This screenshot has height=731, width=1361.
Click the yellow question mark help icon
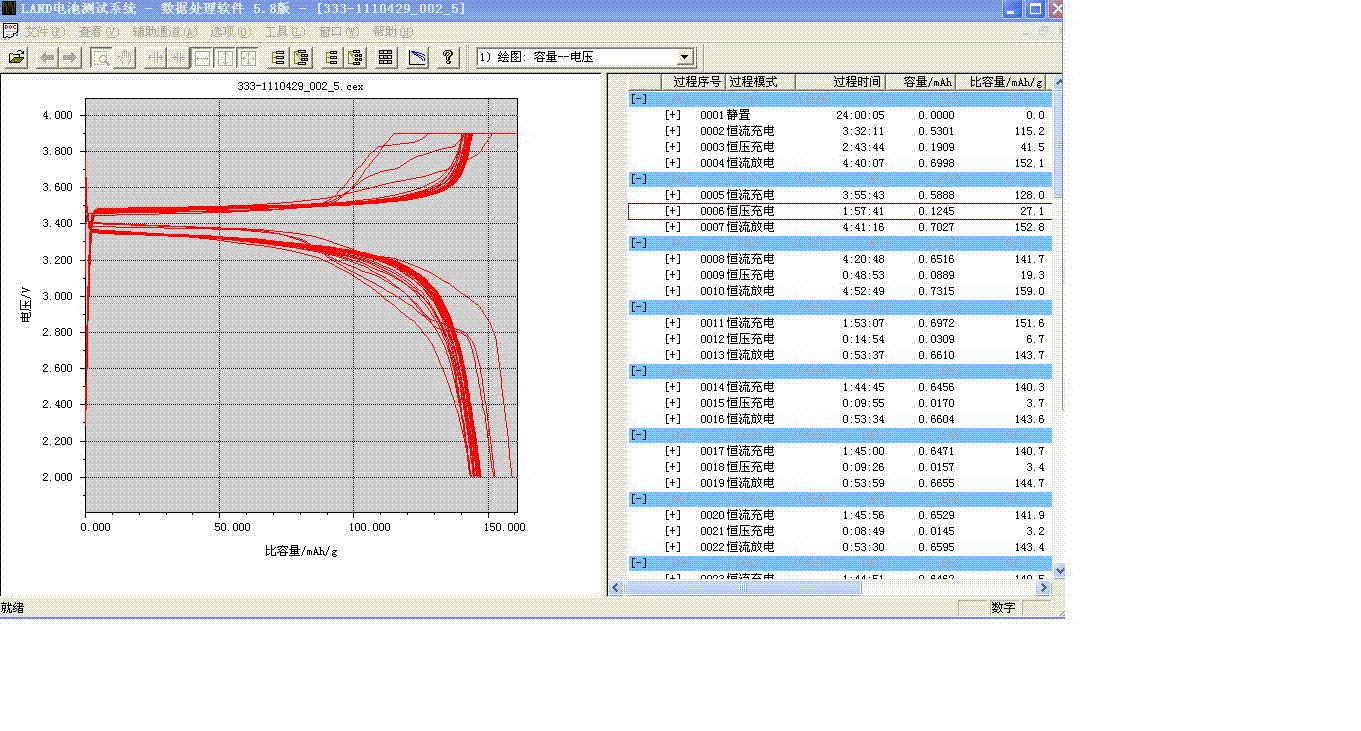point(449,58)
